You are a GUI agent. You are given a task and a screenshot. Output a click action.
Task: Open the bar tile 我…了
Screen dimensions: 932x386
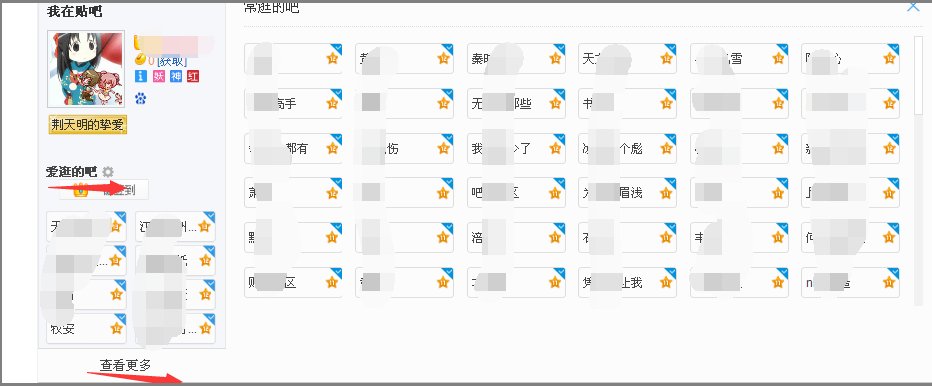point(517,148)
